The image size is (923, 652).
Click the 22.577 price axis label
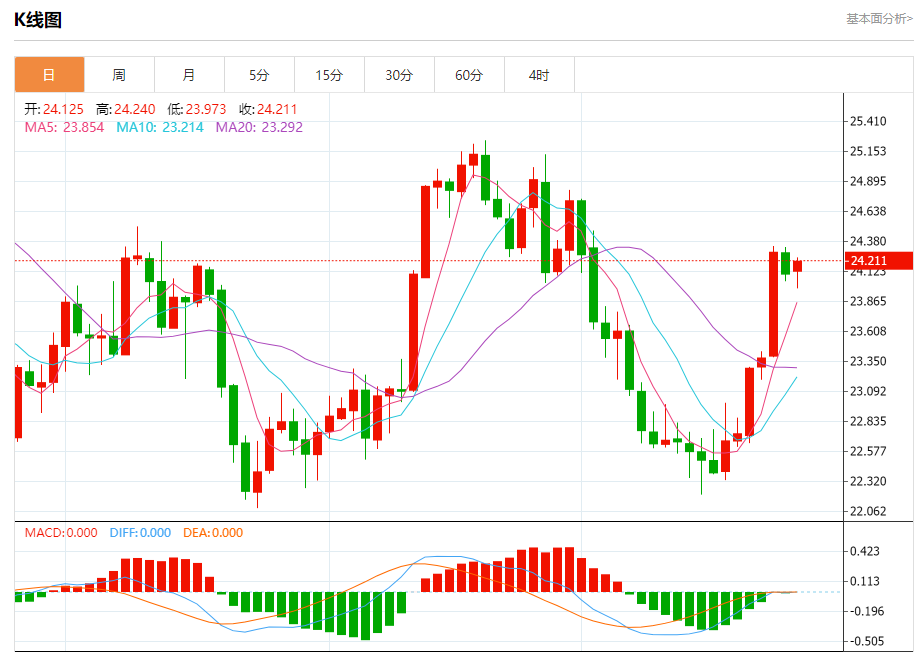point(868,451)
